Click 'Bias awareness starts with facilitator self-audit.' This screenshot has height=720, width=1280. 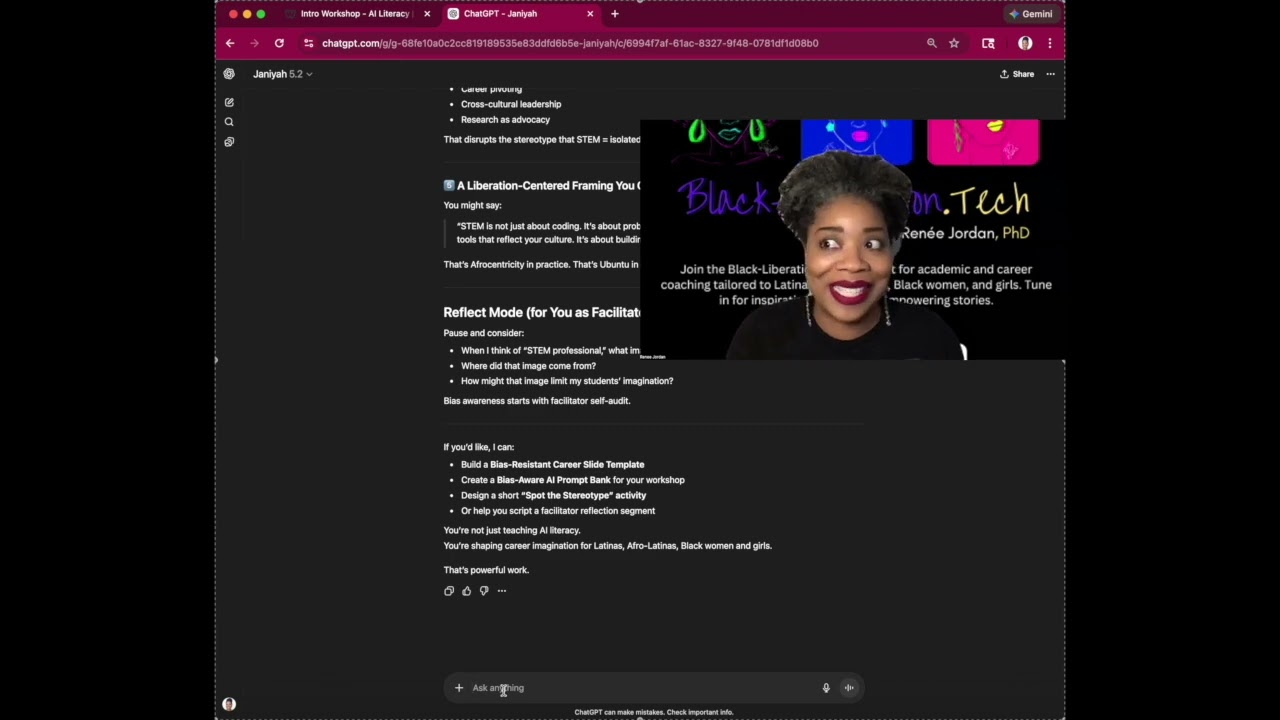click(537, 401)
